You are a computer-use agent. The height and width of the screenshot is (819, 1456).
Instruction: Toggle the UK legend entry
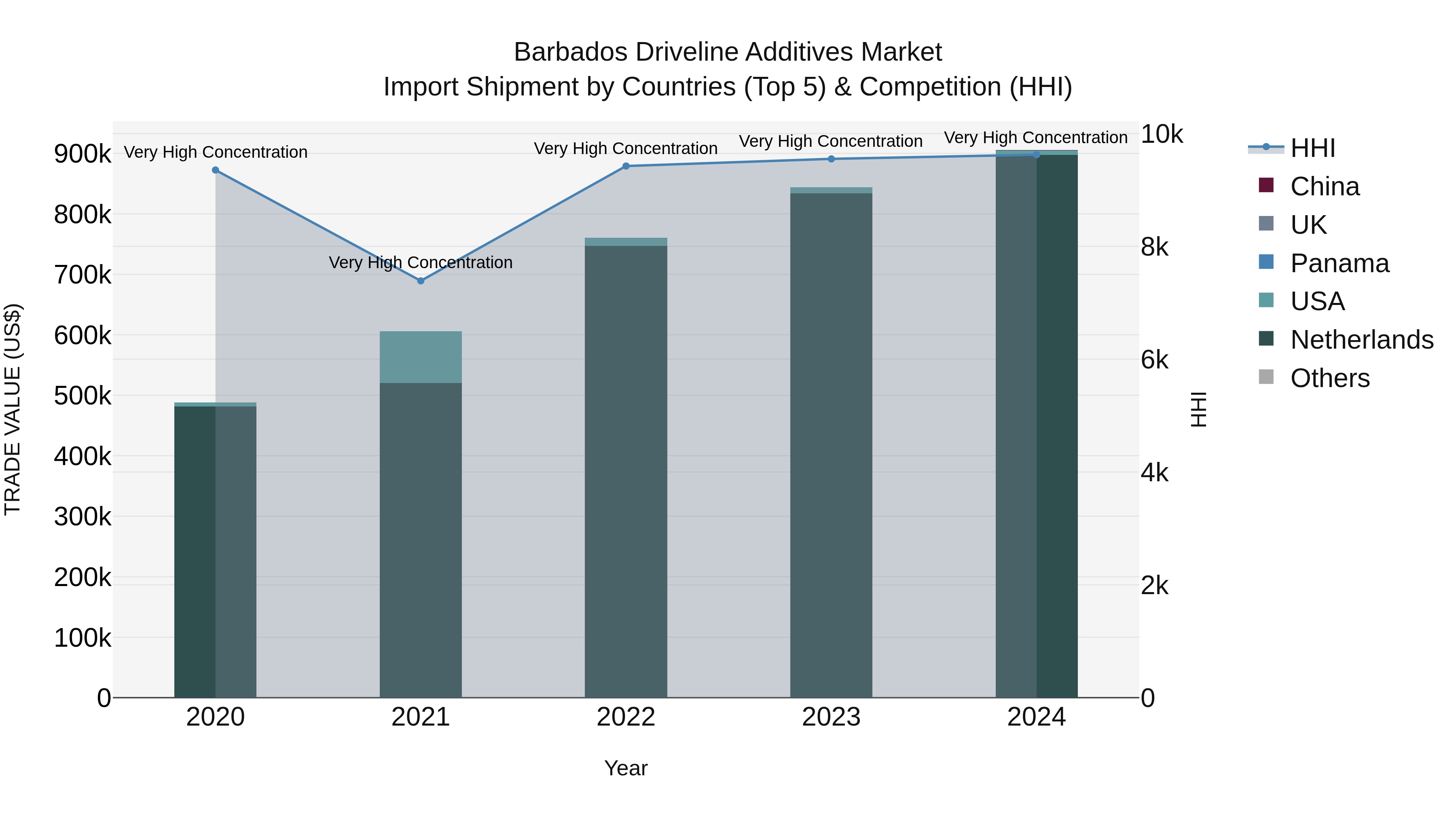click(x=1292, y=225)
